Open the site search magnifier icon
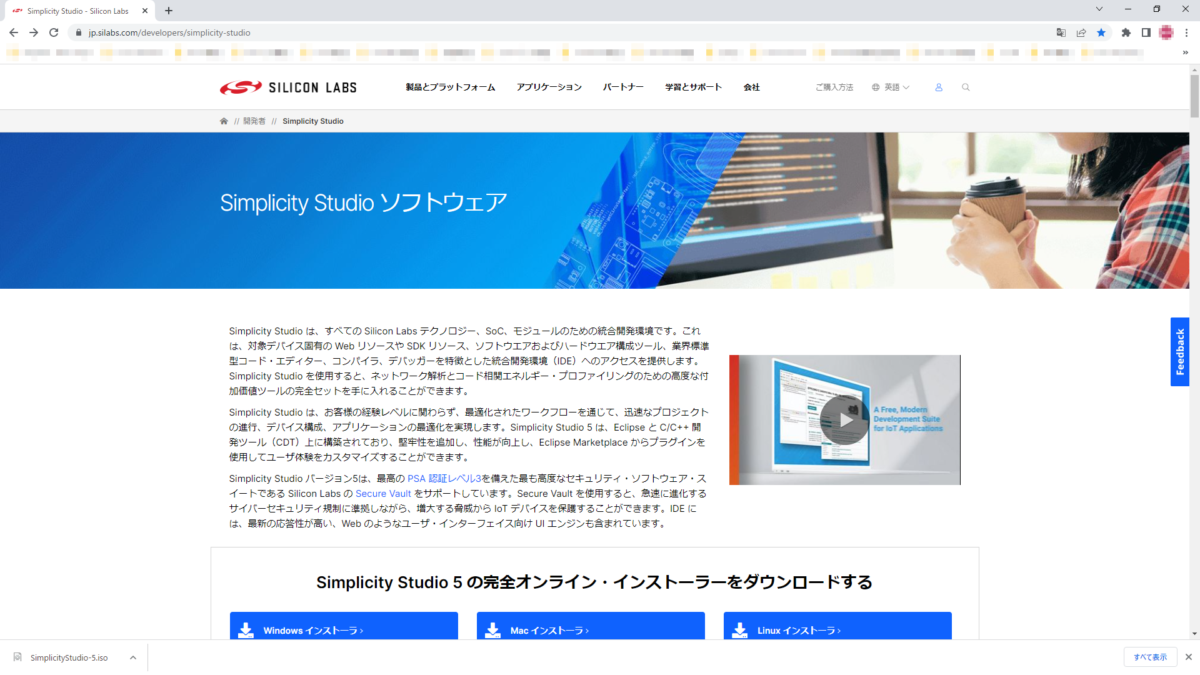The width and height of the screenshot is (1200, 675). 966,87
